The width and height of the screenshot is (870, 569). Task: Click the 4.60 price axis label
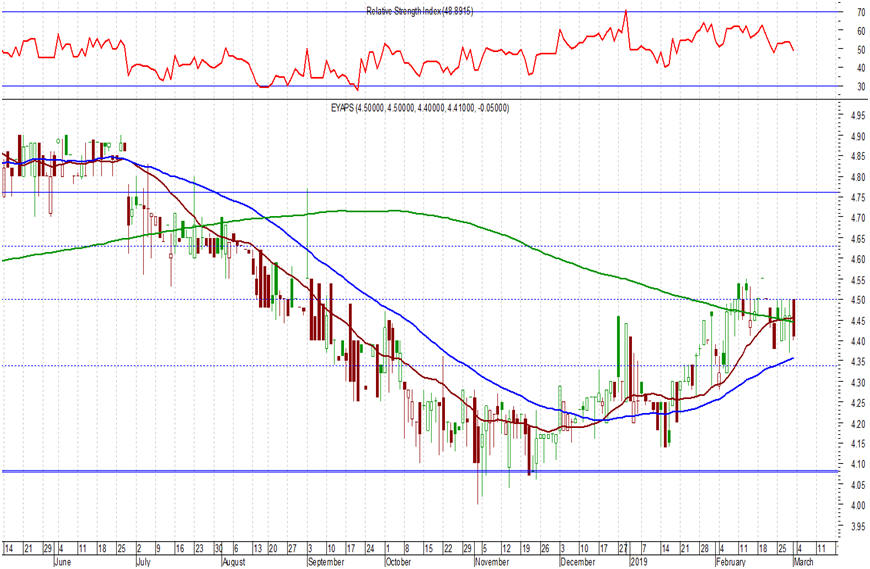(x=858, y=259)
